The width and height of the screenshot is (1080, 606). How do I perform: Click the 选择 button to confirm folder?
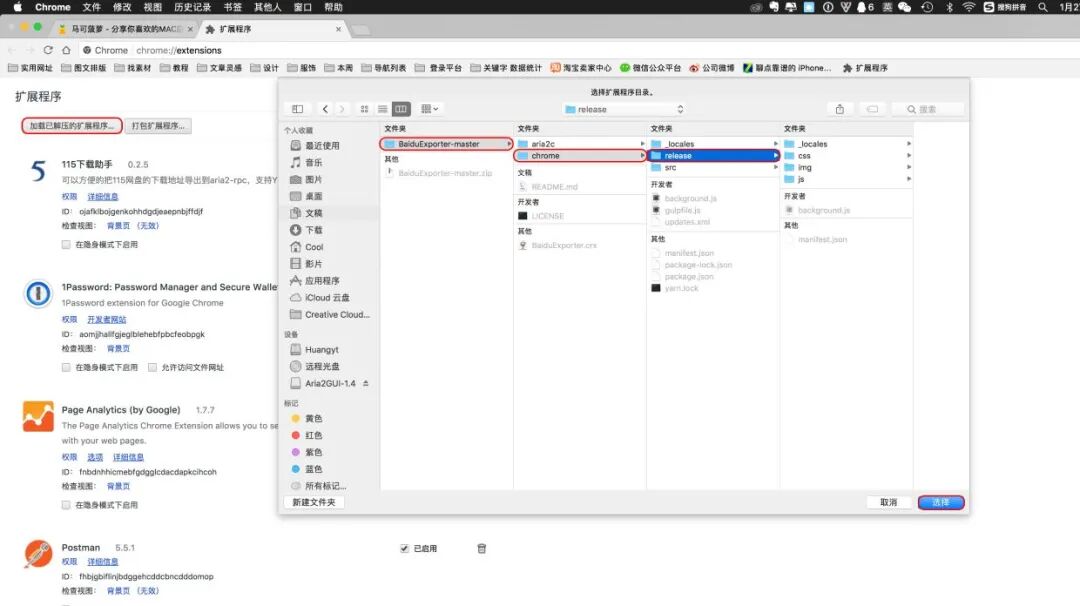(x=939, y=503)
